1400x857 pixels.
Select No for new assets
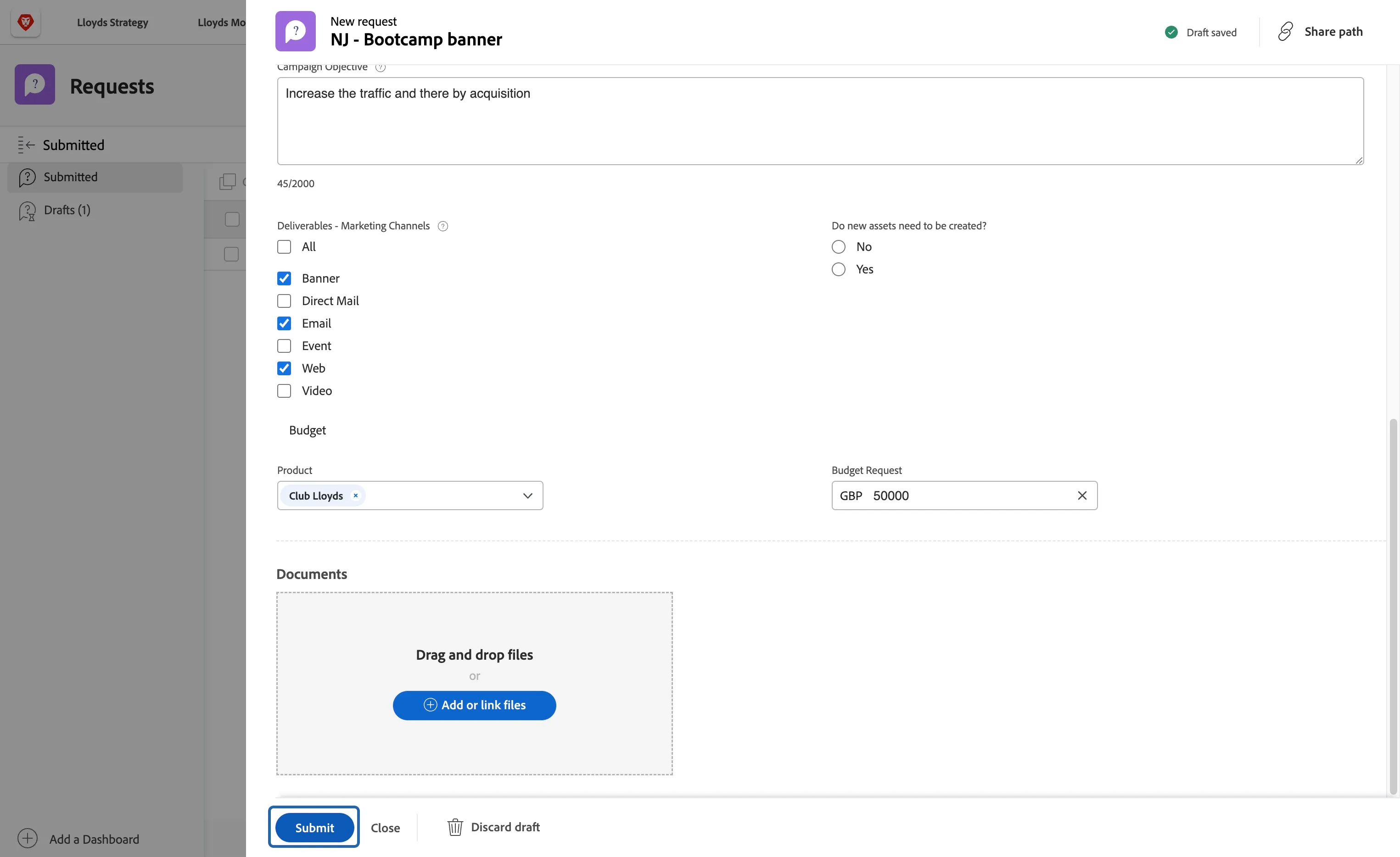click(x=839, y=247)
